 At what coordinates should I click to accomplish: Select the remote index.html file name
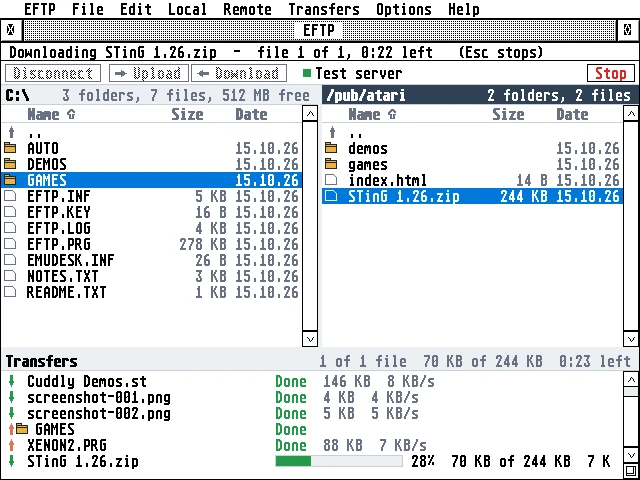click(x=387, y=180)
